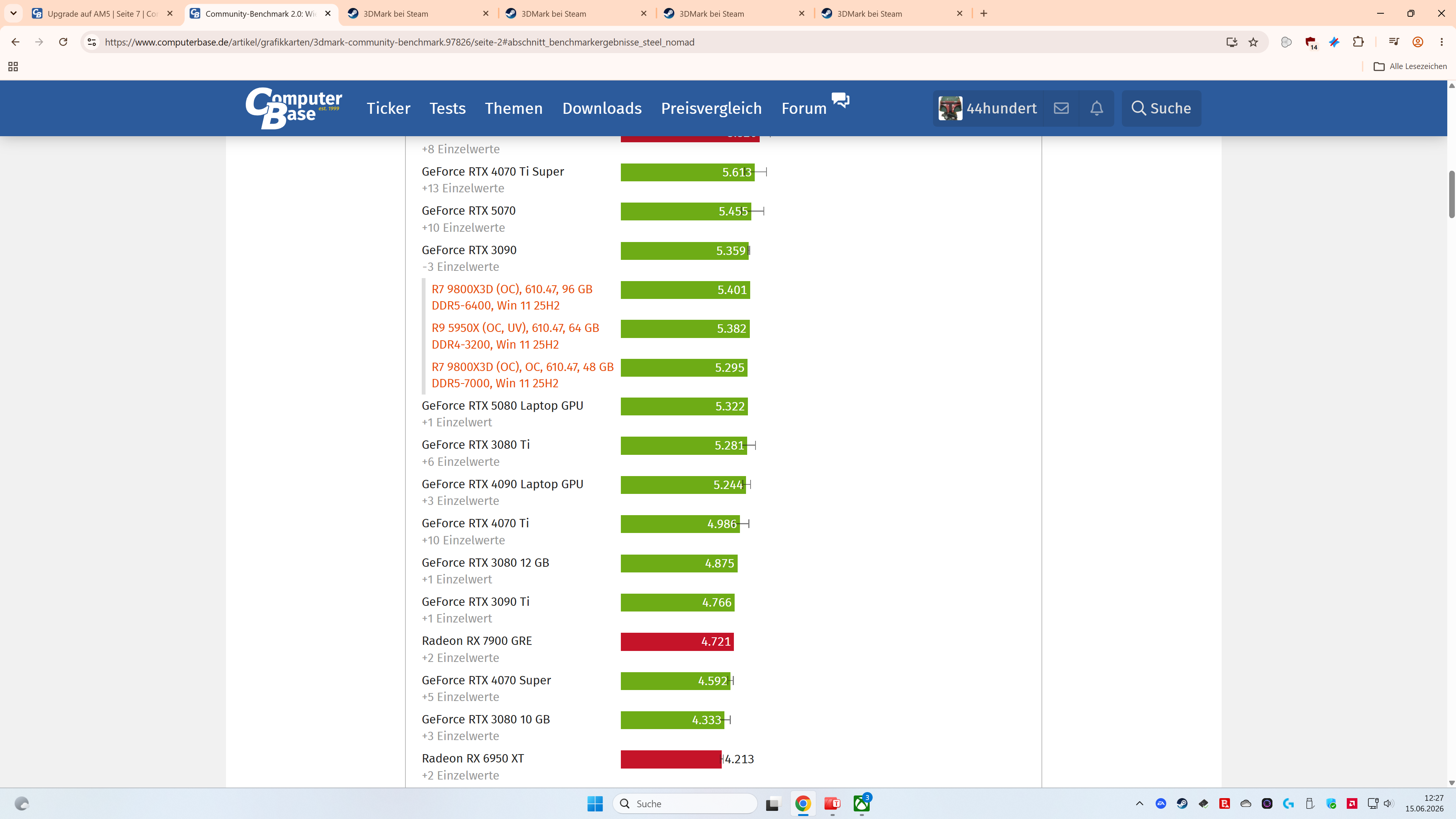Viewport: 1456px width, 819px height.
Task: Open the taskbar clock showing 12:27
Action: pos(1425,804)
